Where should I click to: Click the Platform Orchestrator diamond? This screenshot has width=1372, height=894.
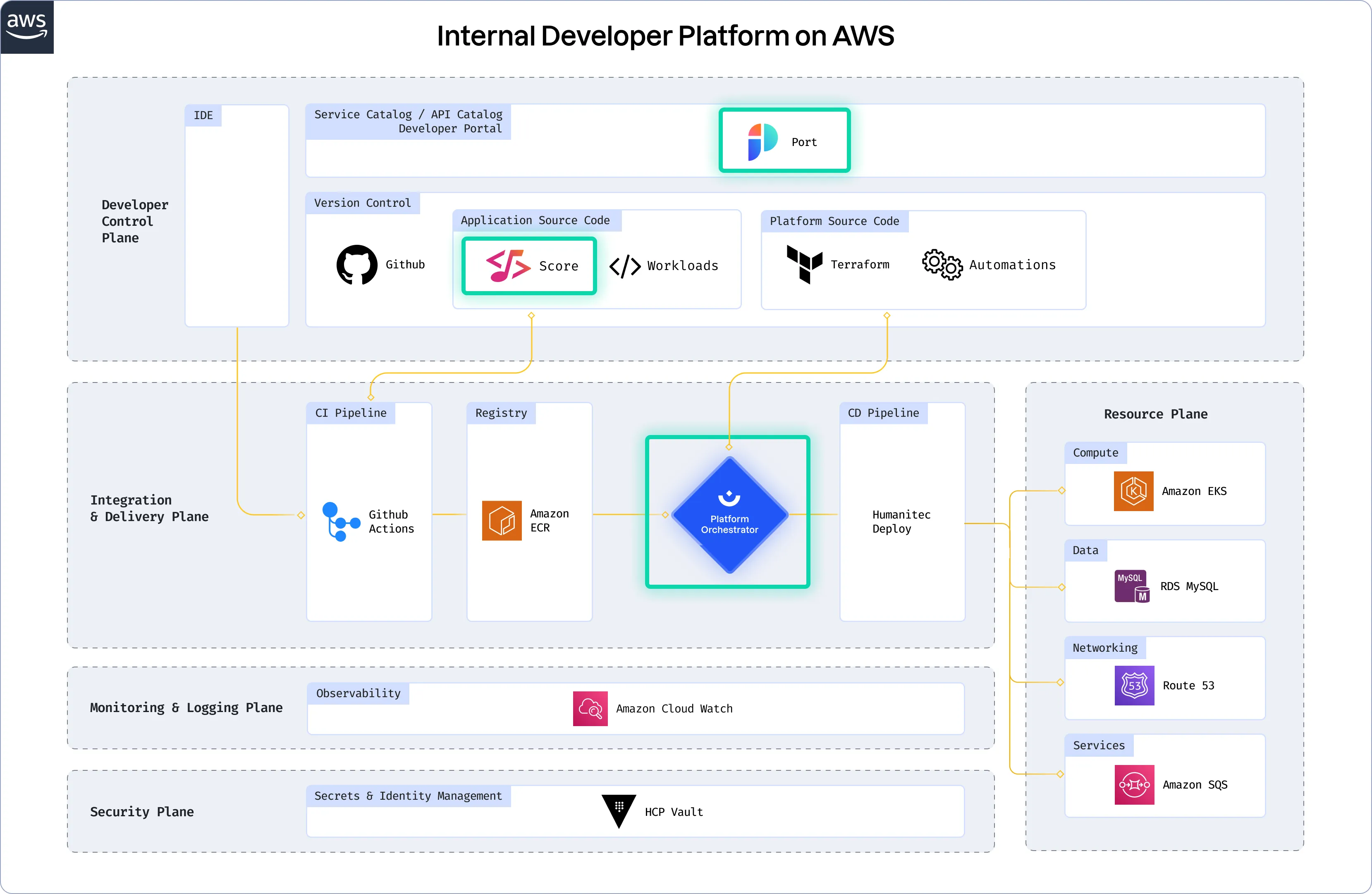coord(729,514)
